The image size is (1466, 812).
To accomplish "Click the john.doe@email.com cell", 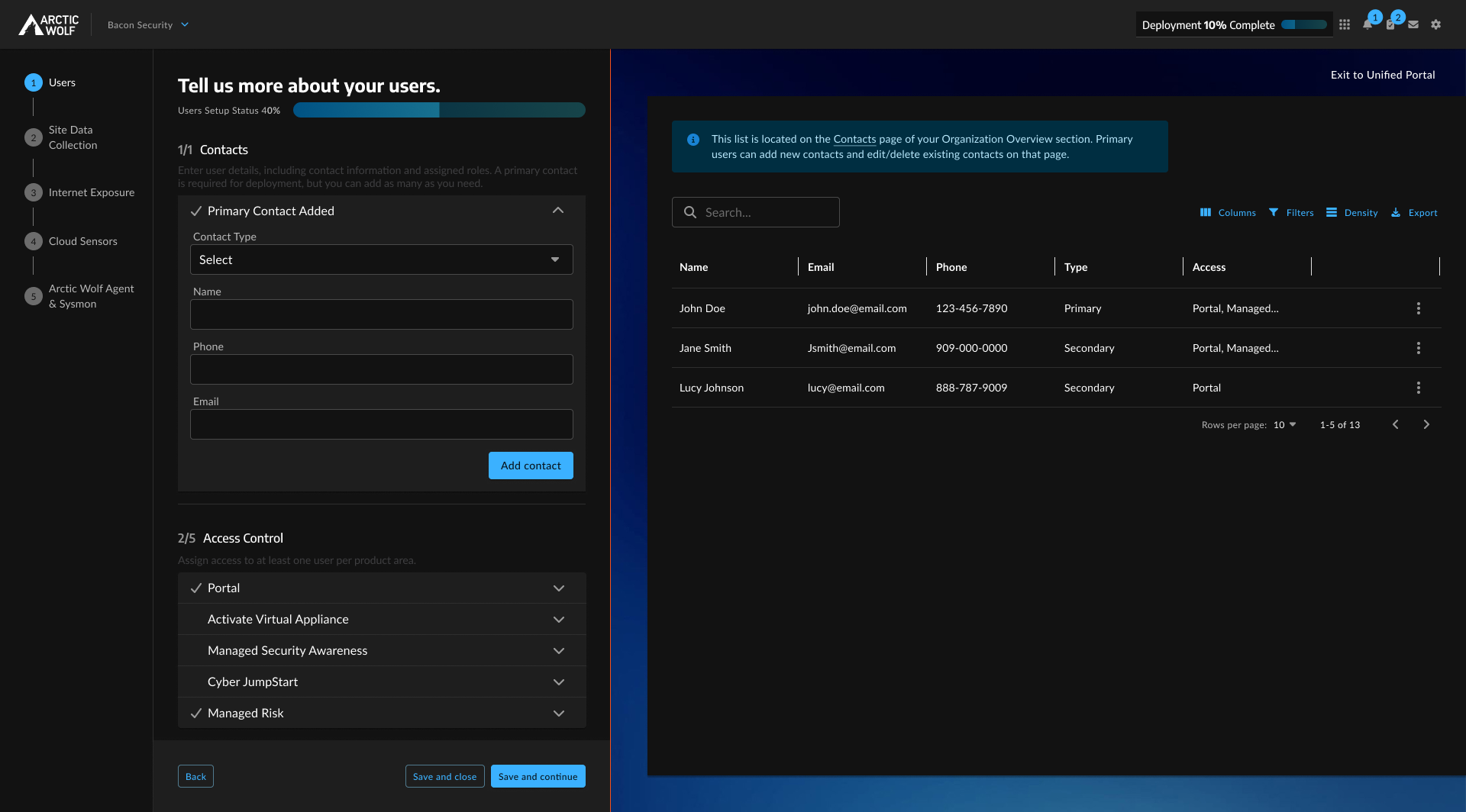I will click(x=857, y=308).
